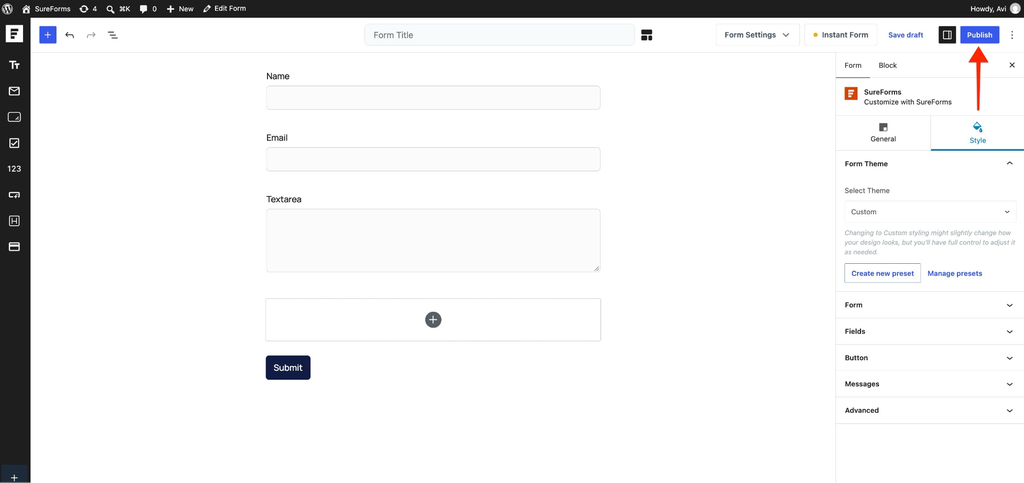Viewport: 1024px width, 483px height.
Task: Click the WordPress logo icon
Action: tap(8, 9)
